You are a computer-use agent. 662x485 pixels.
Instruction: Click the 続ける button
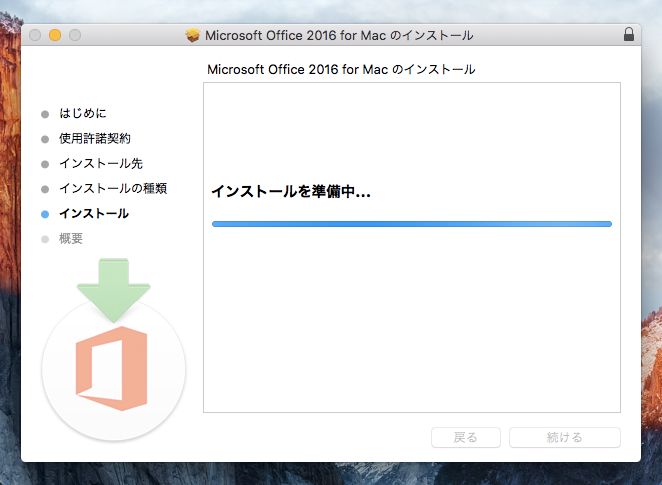[x=564, y=437]
